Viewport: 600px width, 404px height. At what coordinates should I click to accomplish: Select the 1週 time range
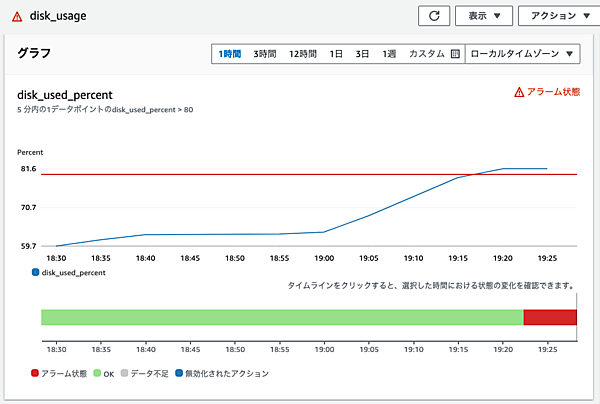coord(389,54)
